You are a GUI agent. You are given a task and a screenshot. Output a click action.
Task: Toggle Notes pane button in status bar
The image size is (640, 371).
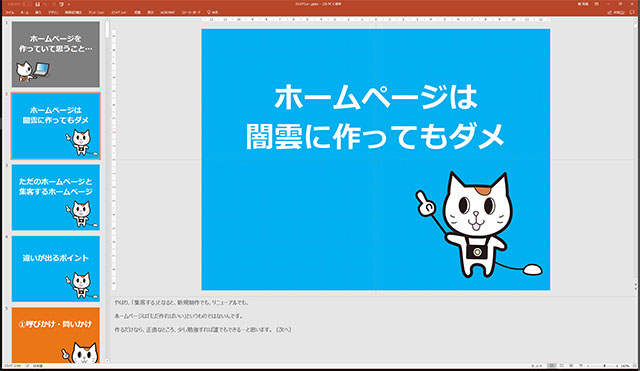[x=536, y=366]
